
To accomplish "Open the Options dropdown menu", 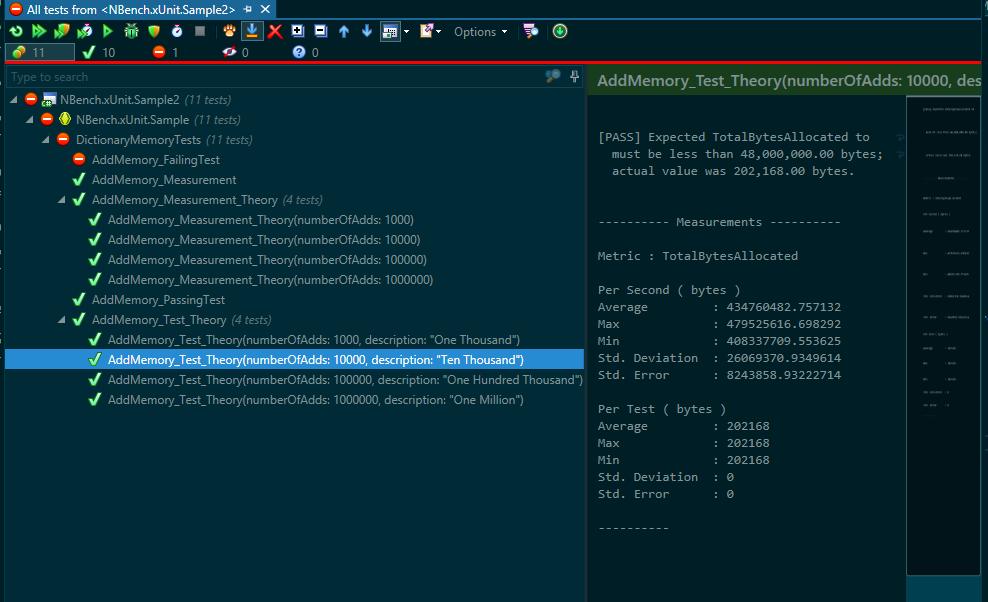I will point(480,31).
